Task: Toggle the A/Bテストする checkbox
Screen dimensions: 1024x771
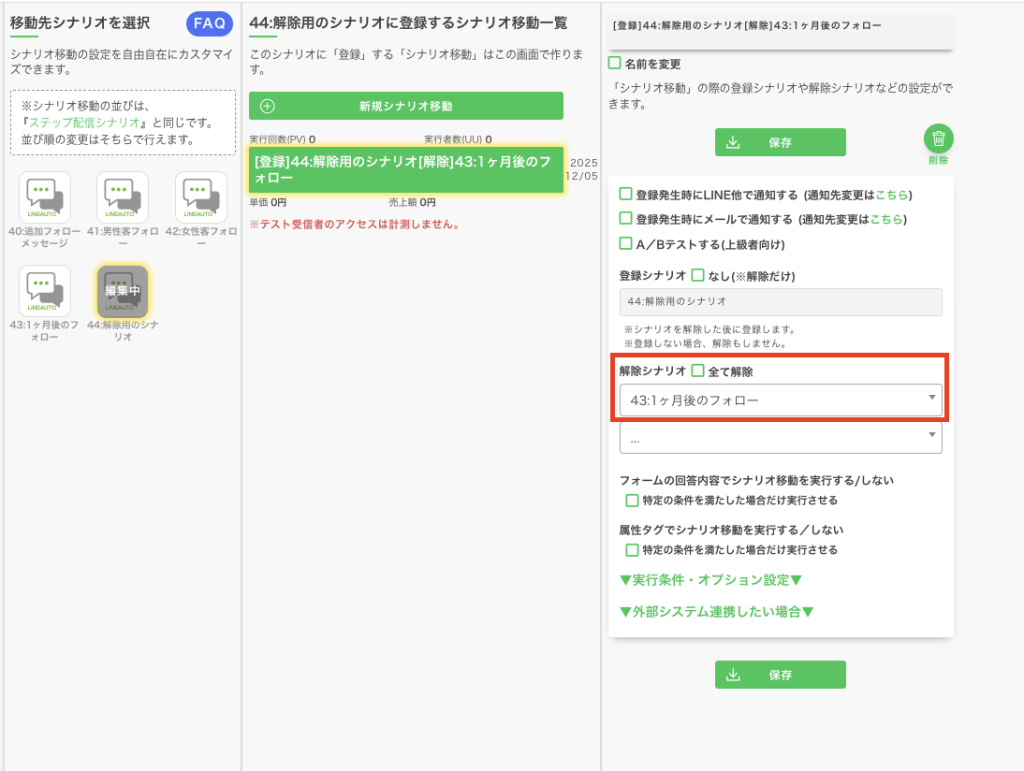Action: 626,243
